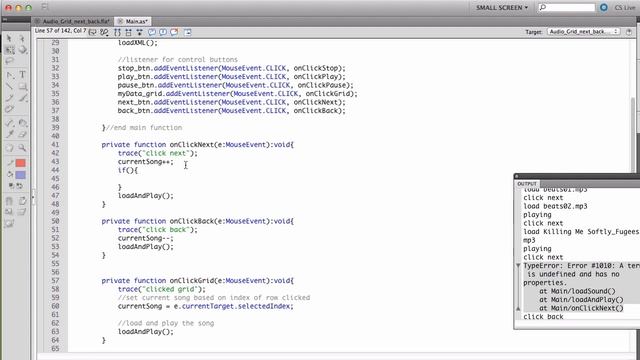
Task: Collapse the Tools panel with double arrows
Action: (5, 19)
